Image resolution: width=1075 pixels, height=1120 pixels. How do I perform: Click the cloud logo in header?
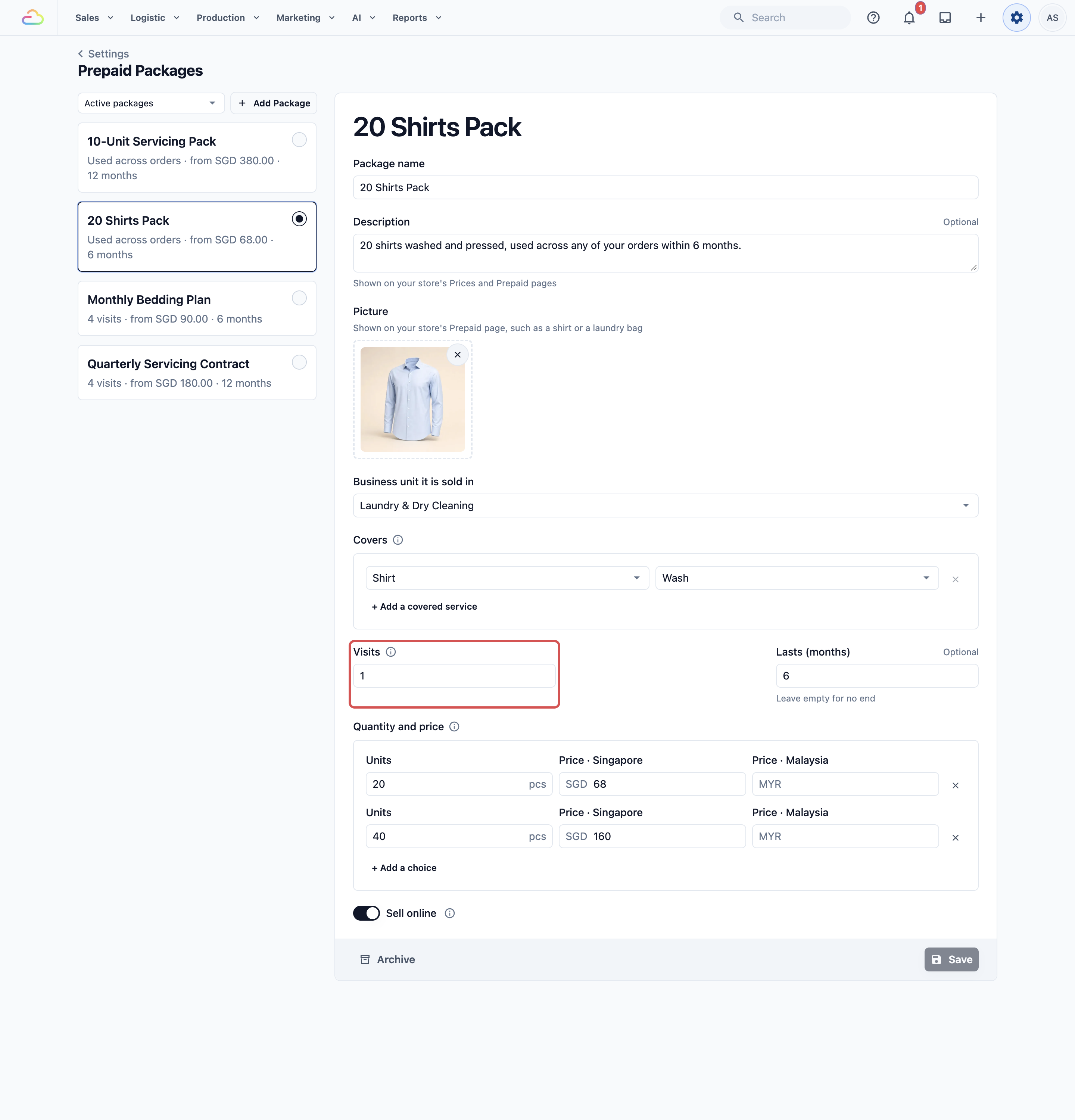tap(32, 18)
